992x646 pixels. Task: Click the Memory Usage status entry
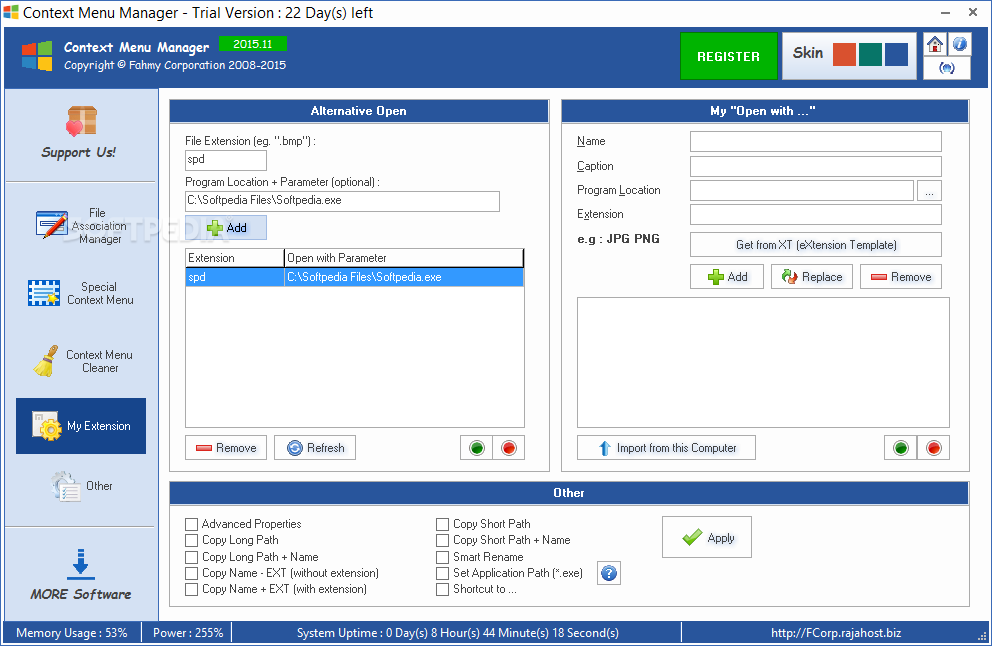click(x=71, y=633)
